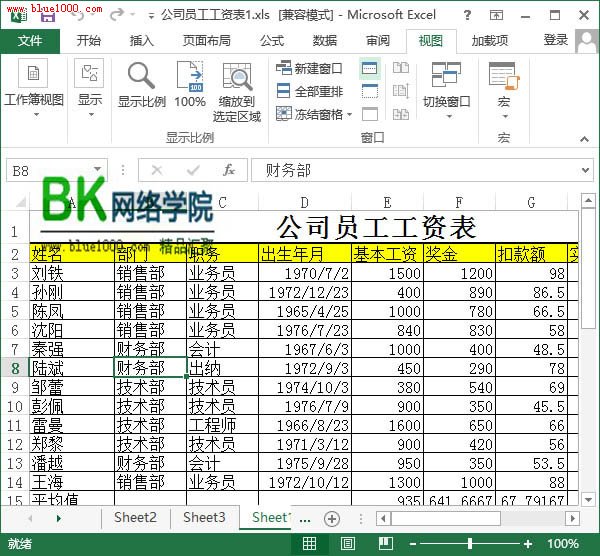The image size is (600, 556).
Task: Select row 8 header
Action: click(15, 368)
